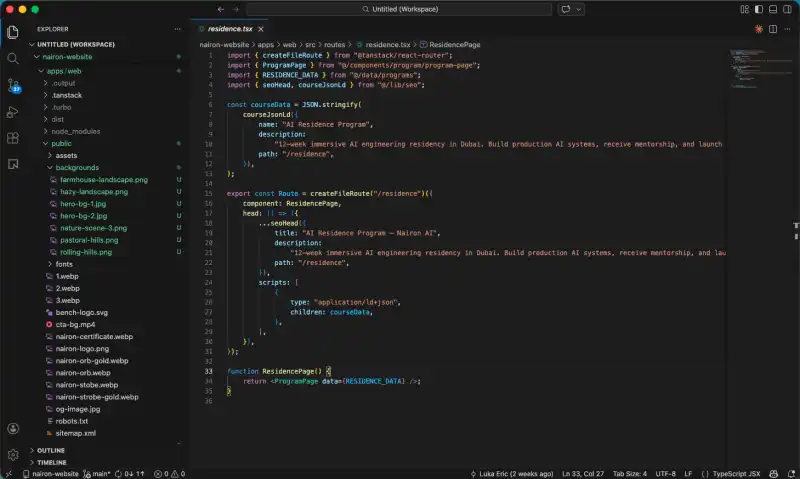
Task: Open hero-bg-1.jpg in the explorer
Action: [83, 204]
